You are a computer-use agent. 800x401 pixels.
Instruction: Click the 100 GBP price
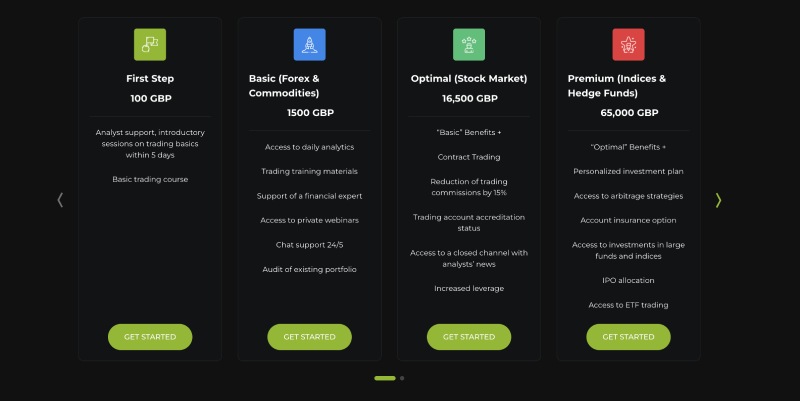click(x=150, y=99)
